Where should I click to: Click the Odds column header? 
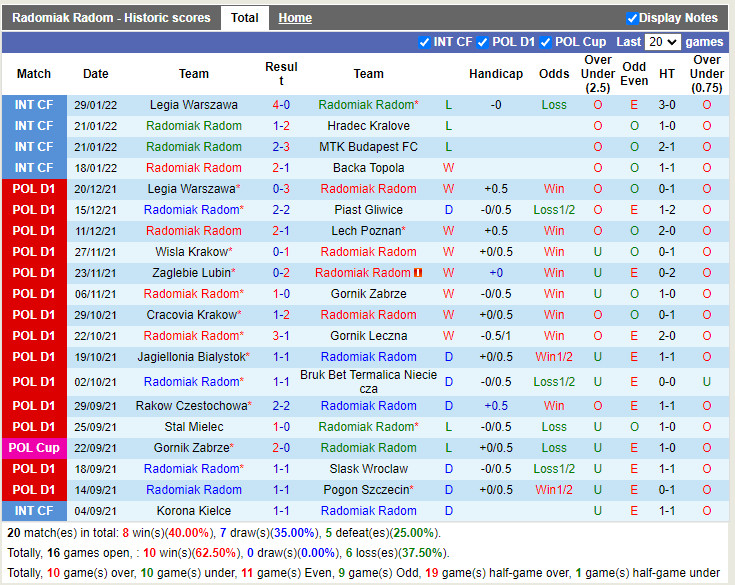pyautogui.click(x=554, y=74)
